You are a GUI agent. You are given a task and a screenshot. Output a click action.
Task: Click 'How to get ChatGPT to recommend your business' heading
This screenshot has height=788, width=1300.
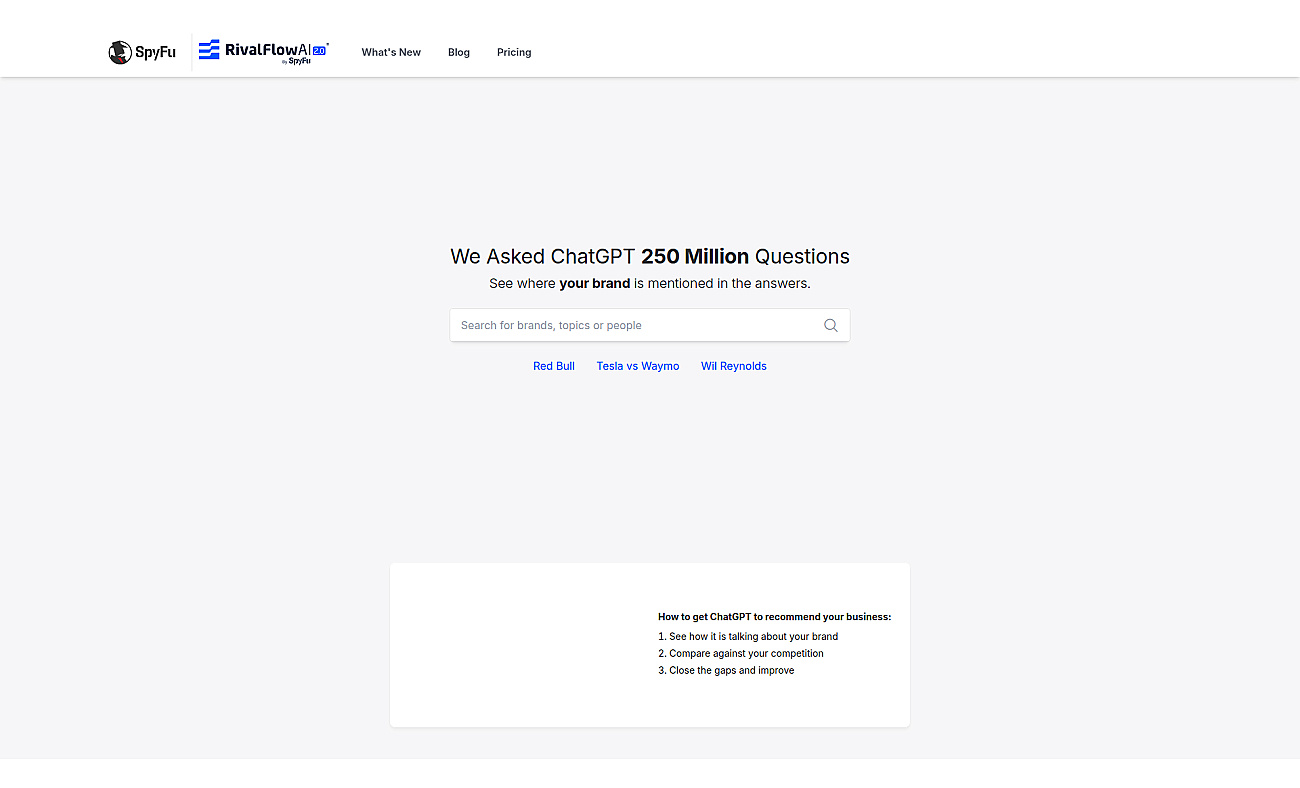774,617
